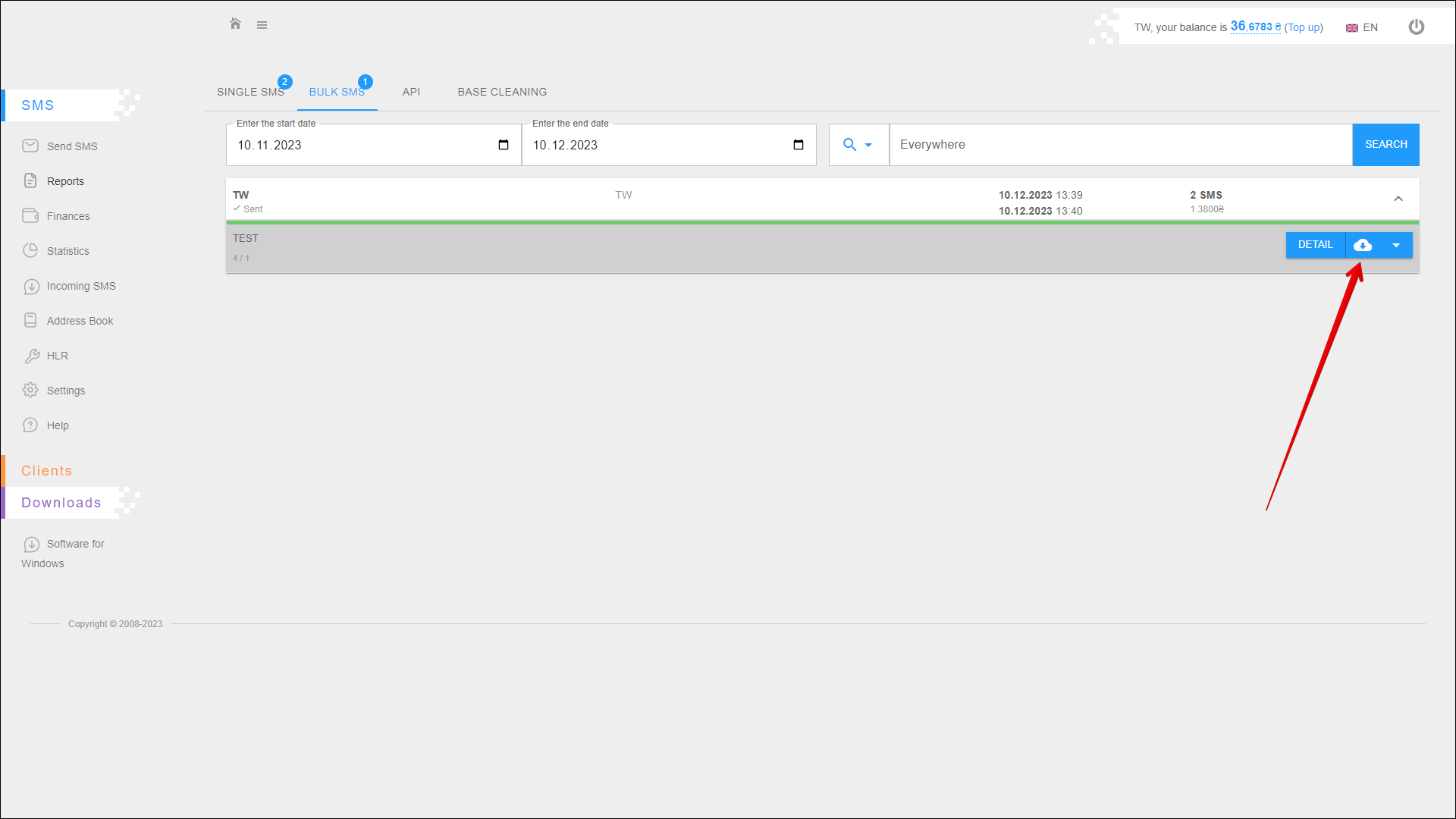The height and width of the screenshot is (819, 1456).
Task: Open start date calendar picker icon
Action: click(504, 145)
